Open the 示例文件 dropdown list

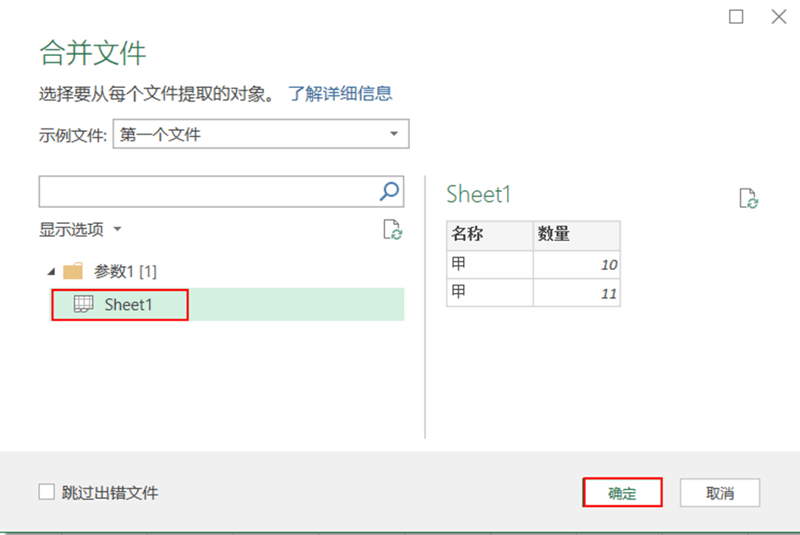pos(261,134)
